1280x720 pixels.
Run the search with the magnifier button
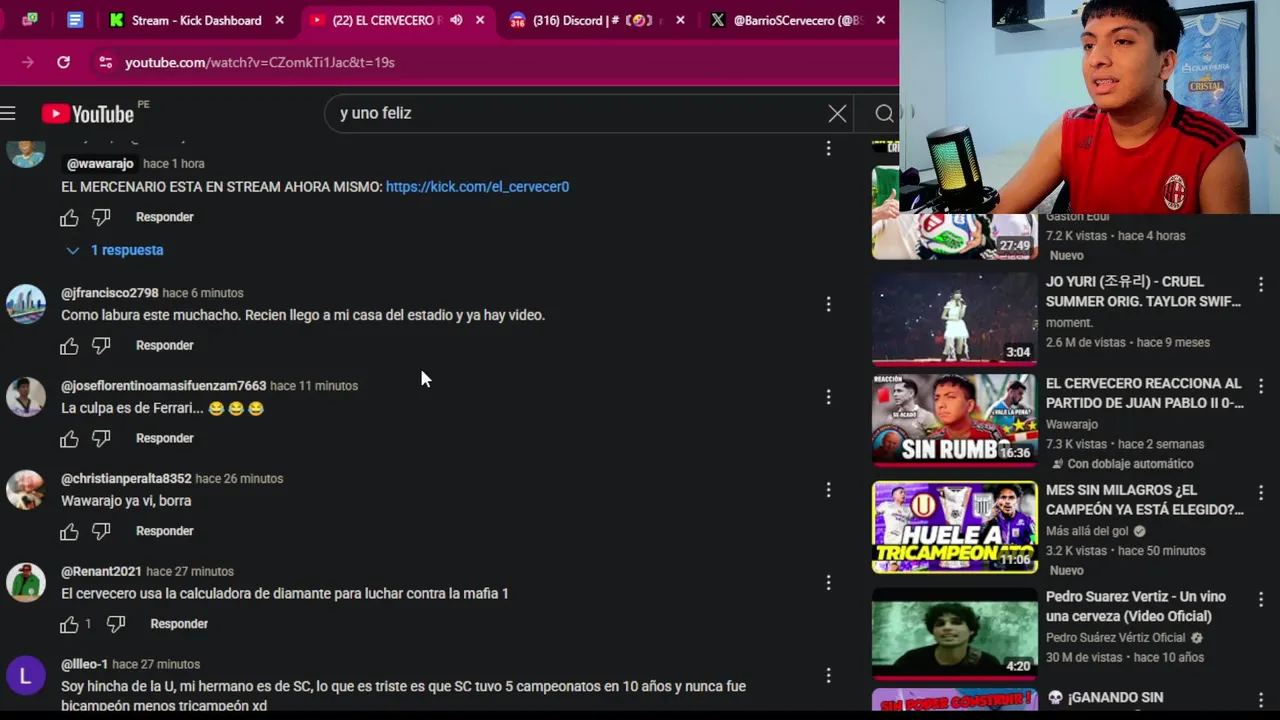click(x=884, y=114)
